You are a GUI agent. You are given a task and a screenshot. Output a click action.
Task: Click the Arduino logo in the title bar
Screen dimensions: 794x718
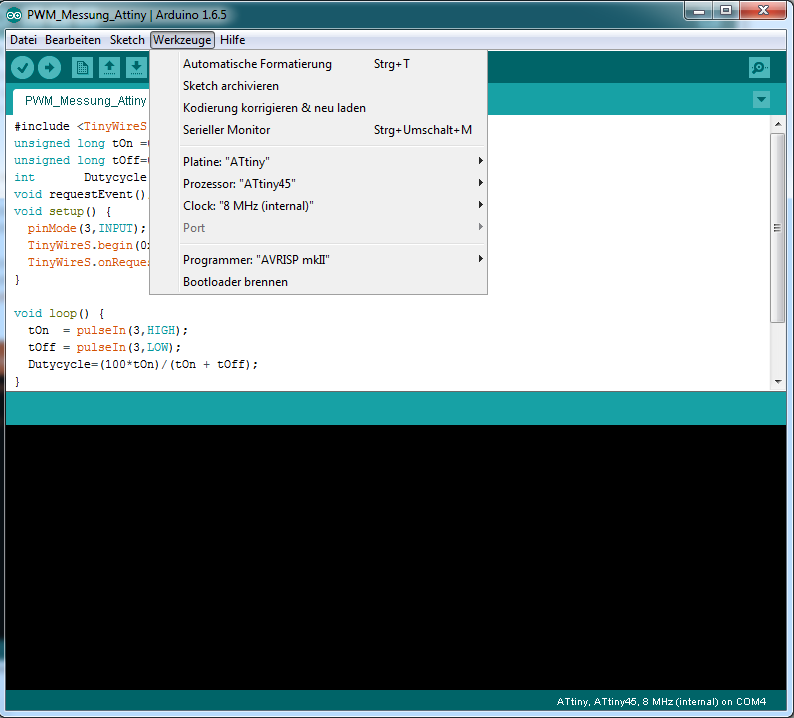[x=14, y=15]
